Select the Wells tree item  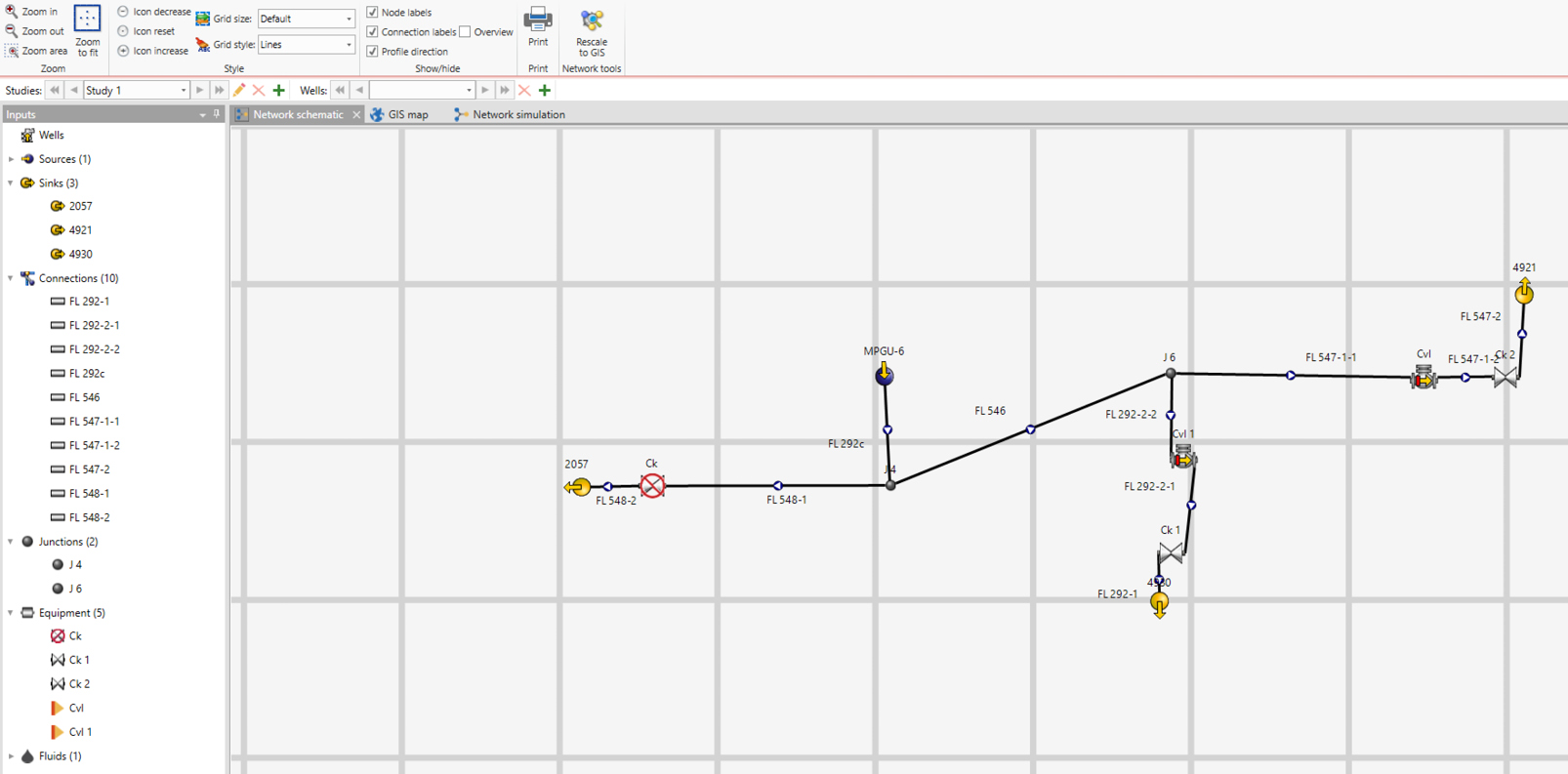point(42,136)
